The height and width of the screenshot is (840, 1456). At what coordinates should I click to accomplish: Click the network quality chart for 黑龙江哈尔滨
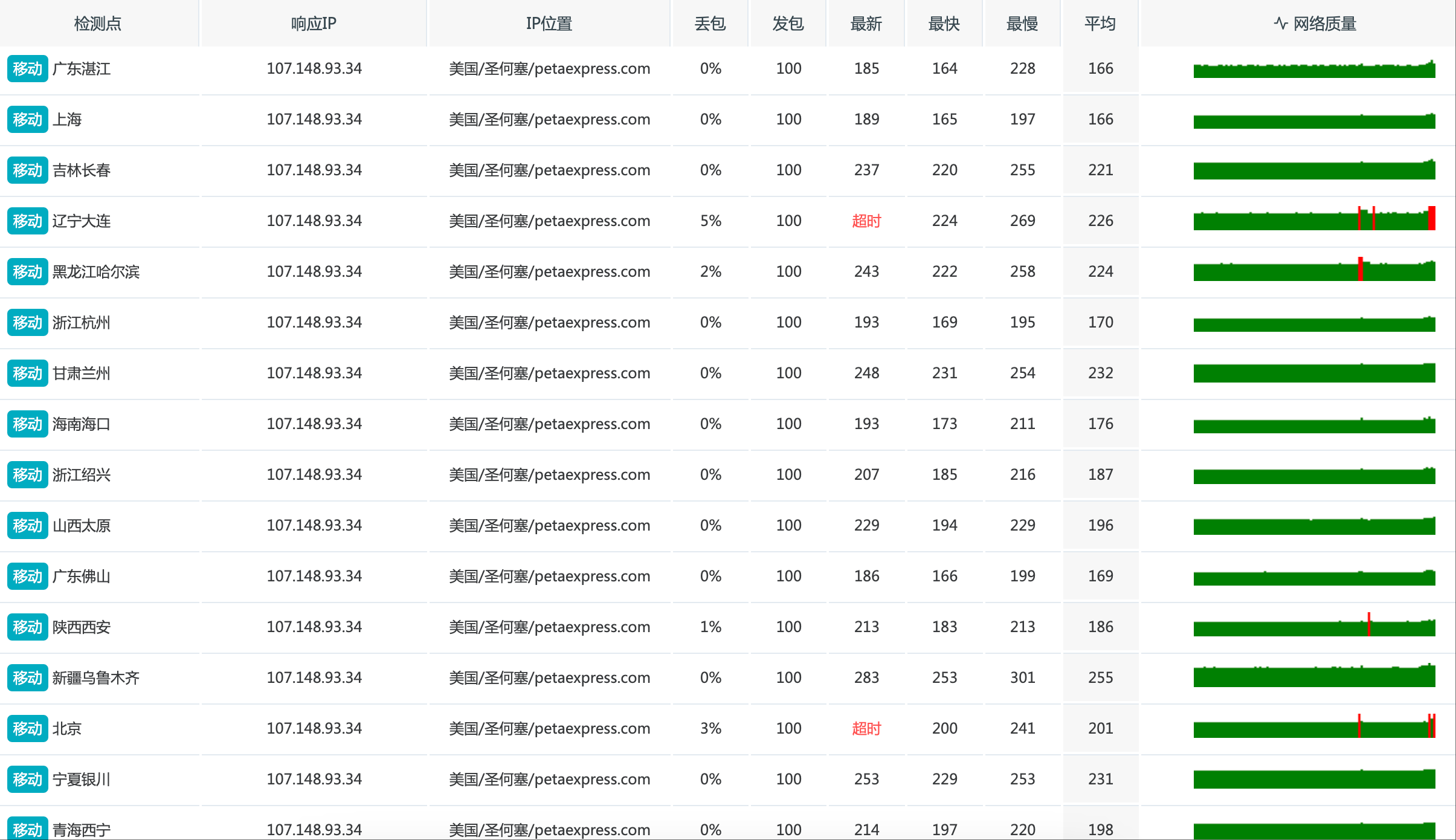(x=1314, y=269)
